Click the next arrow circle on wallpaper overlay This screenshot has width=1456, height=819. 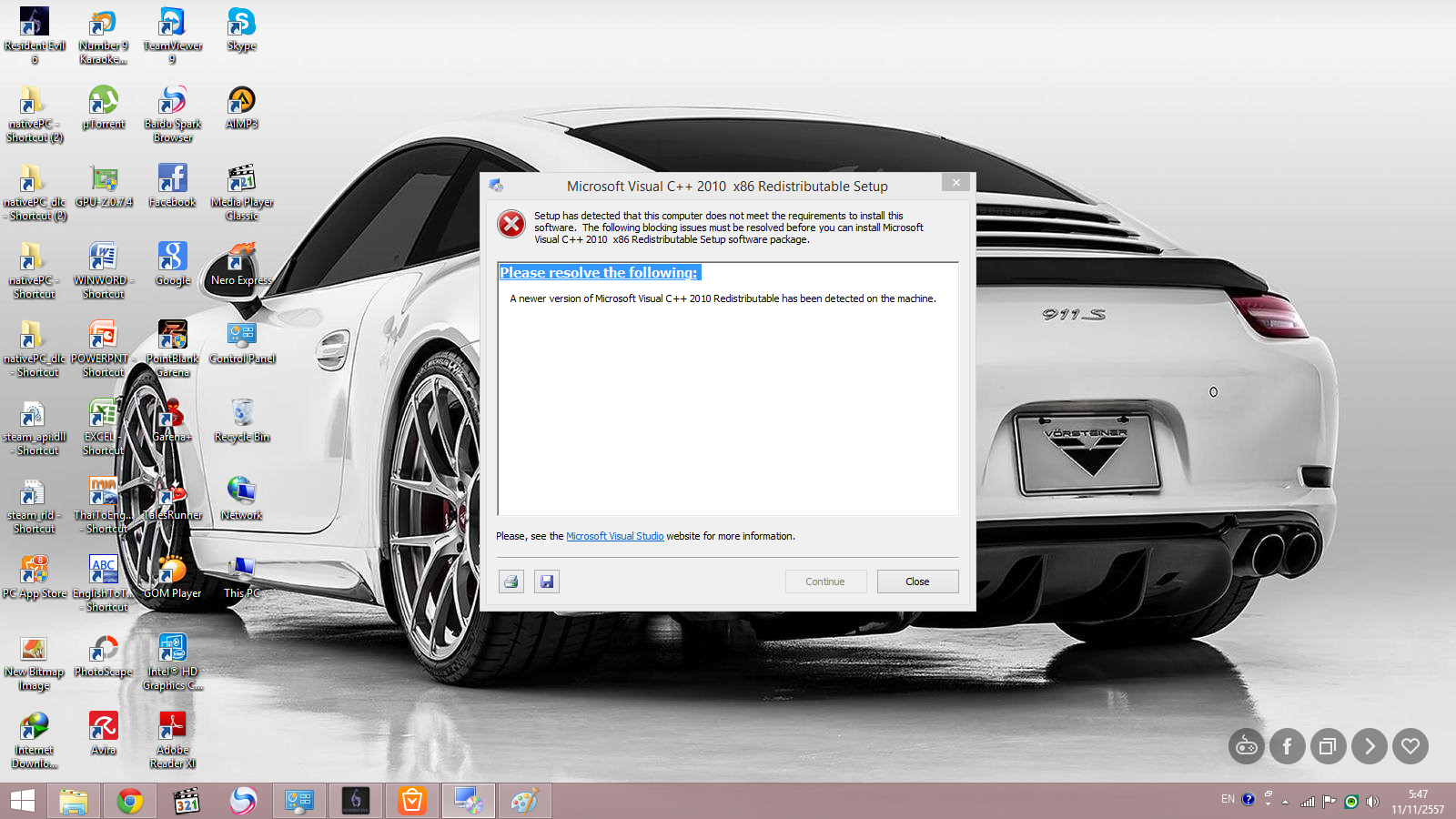[x=1369, y=746]
